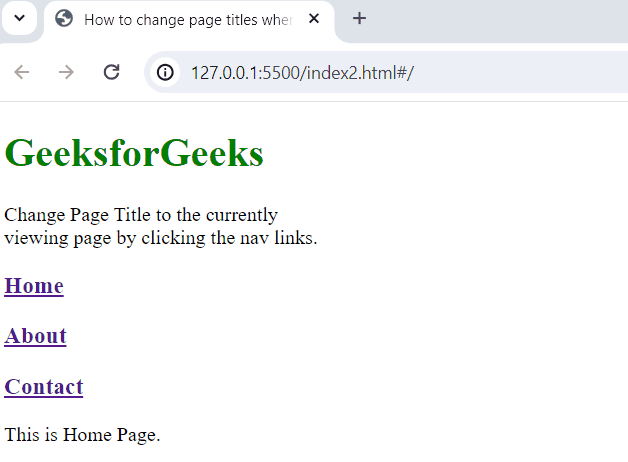
Task: Click empty right end of address bar
Action: [x=540, y=73]
